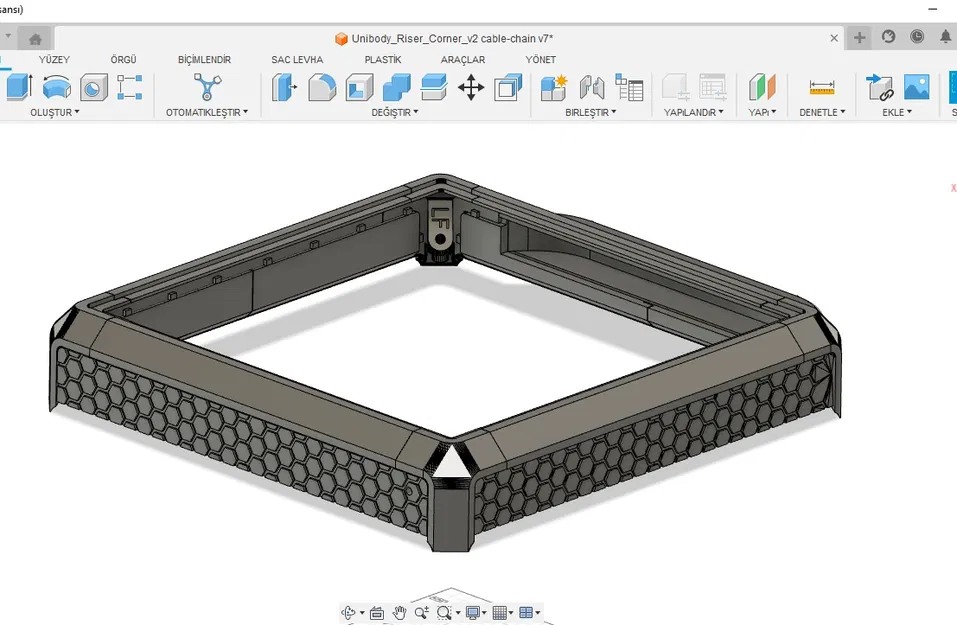This screenshot has height=625, width=957.
Task: Switch to the Biçimlendir tab
Action: coord(204,60)
